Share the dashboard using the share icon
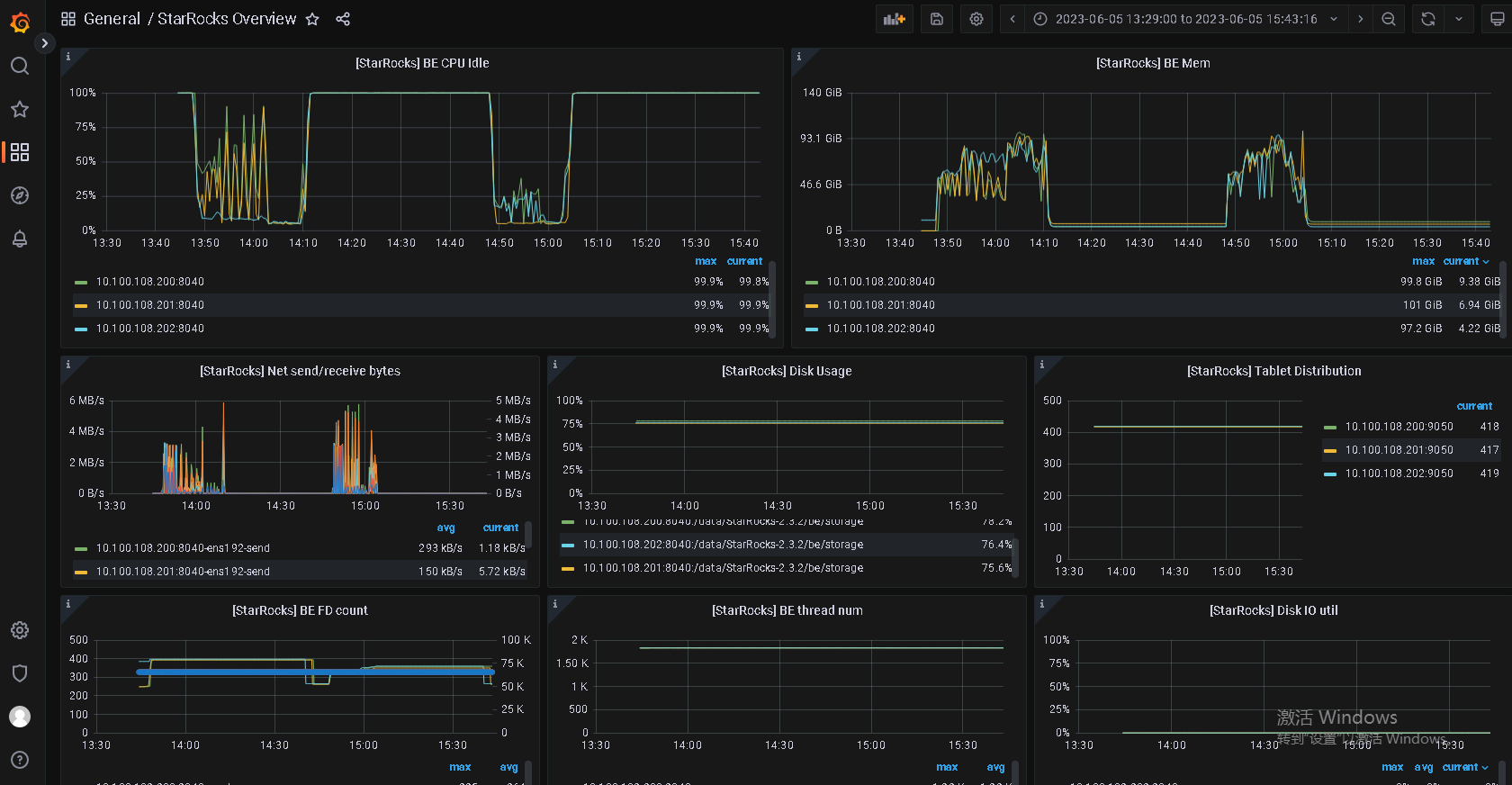 point(343,19)
